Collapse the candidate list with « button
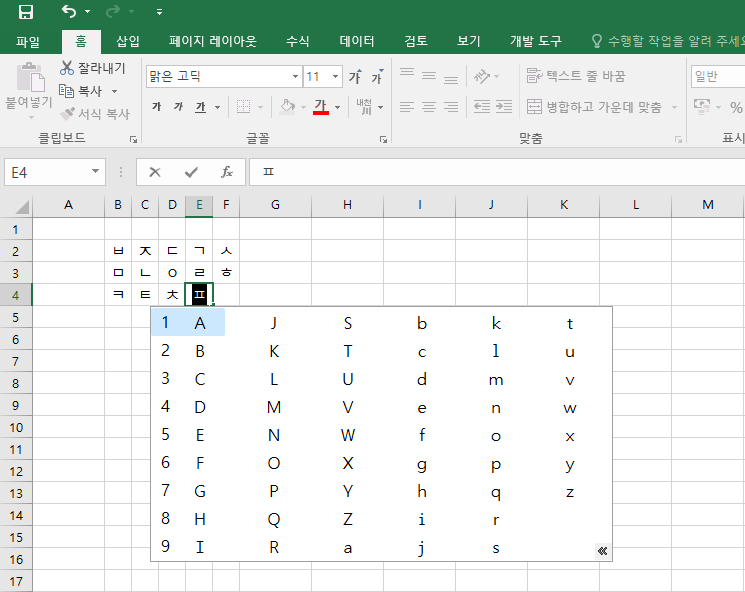This screenshot has height=592, width=745. pyautogui.click(x=602, y=551)
